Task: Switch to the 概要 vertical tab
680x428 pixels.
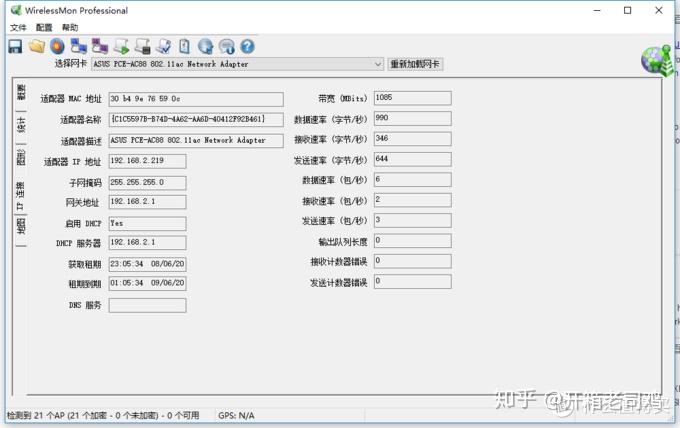Action: click(21, 93)
